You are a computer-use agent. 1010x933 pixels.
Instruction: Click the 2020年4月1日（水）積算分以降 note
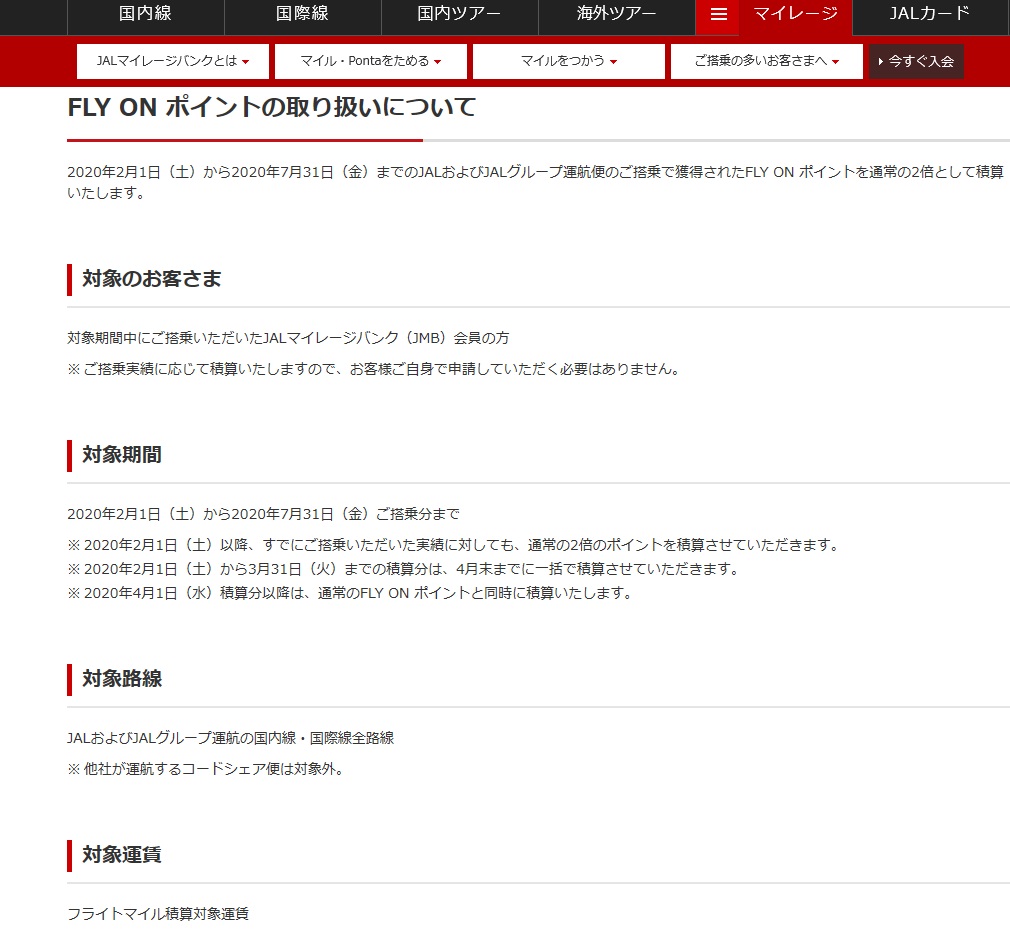click(x=351, y=593)
